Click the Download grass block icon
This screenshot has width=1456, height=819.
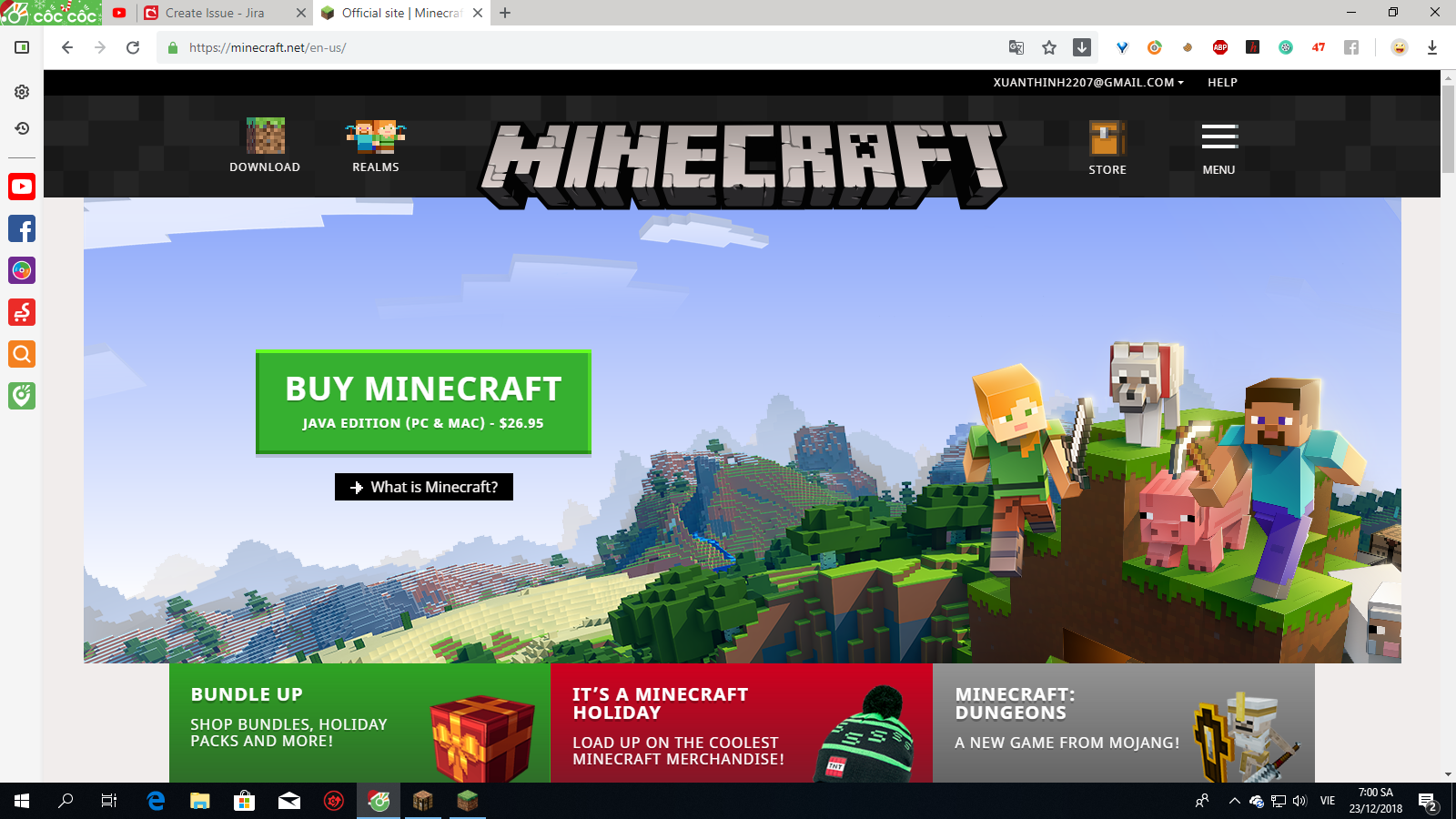click(x=265, y=136)
